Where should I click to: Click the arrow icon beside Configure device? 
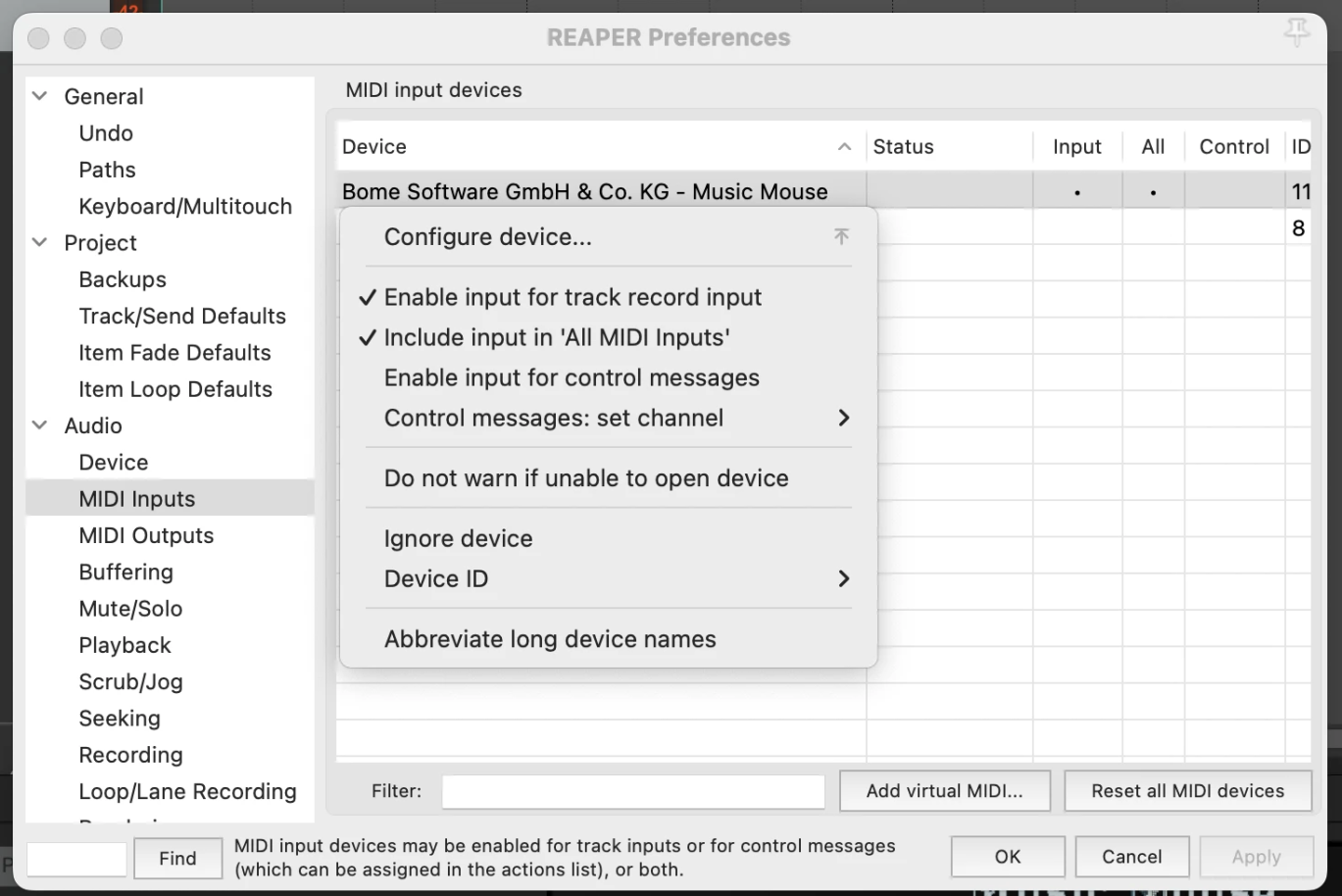841,237
